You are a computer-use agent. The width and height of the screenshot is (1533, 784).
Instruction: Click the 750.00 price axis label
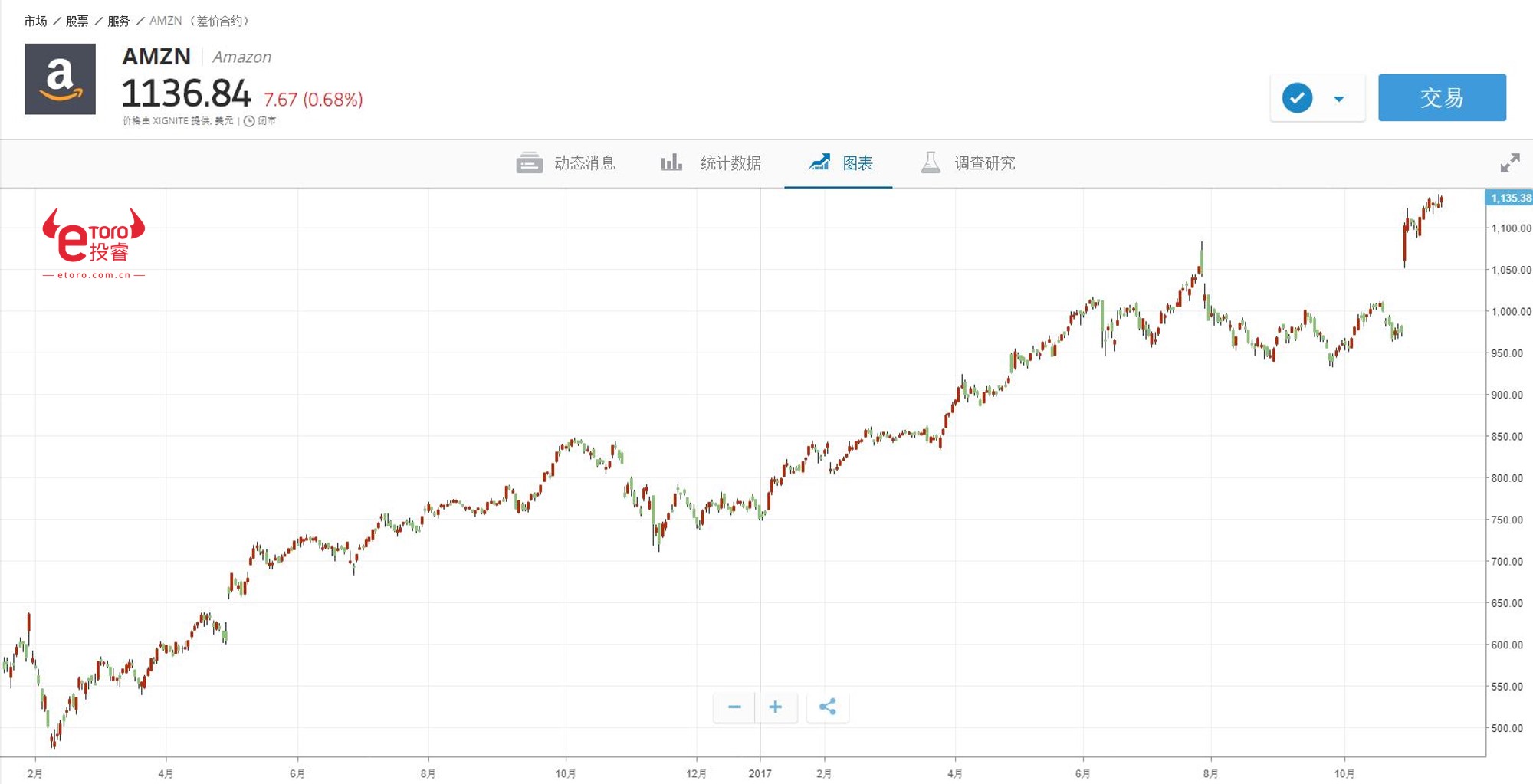1507,520
